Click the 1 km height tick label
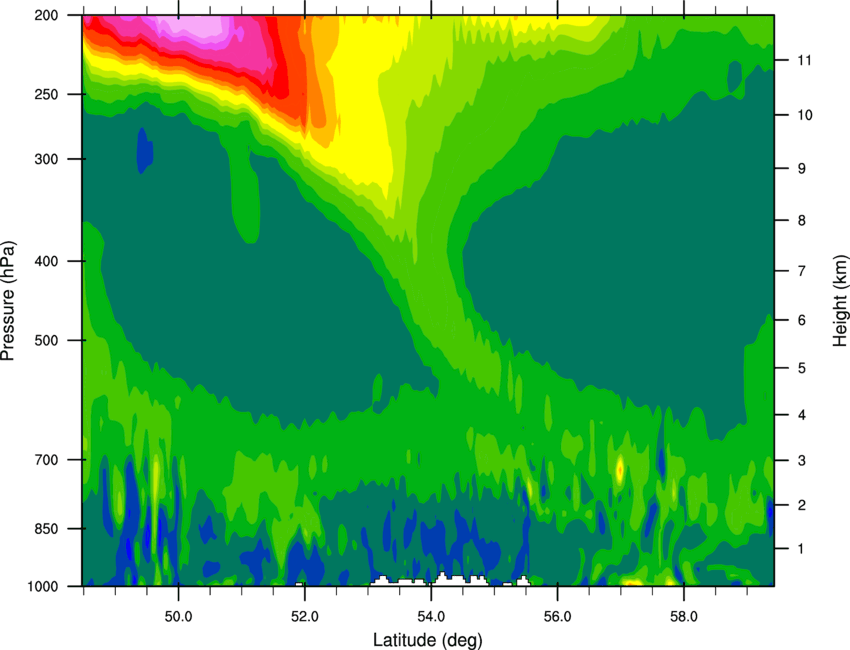The image size is (850, 650). [801, 549]
